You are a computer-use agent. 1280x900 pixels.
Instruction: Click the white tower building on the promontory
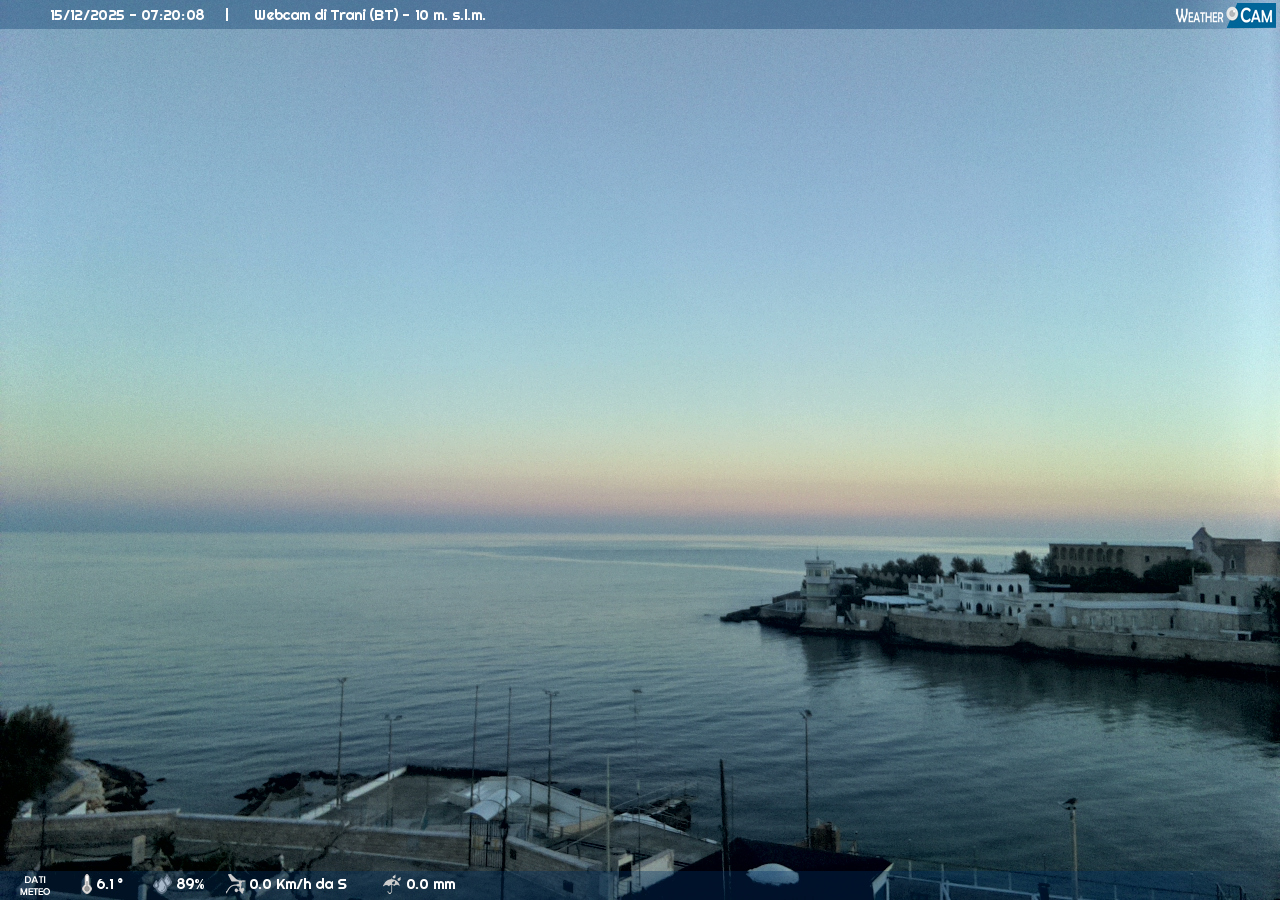click(819, 590)
